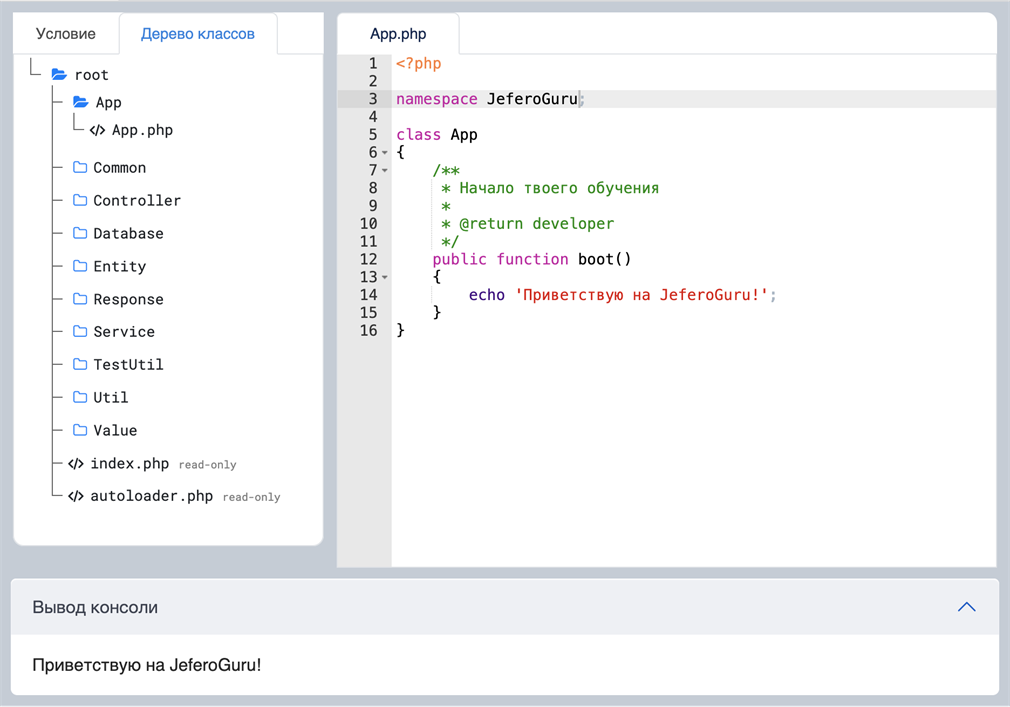Image resolution: width=1010 pixels, height=707 pixels.
Task: Open the Controller folder
Action: 137,201
